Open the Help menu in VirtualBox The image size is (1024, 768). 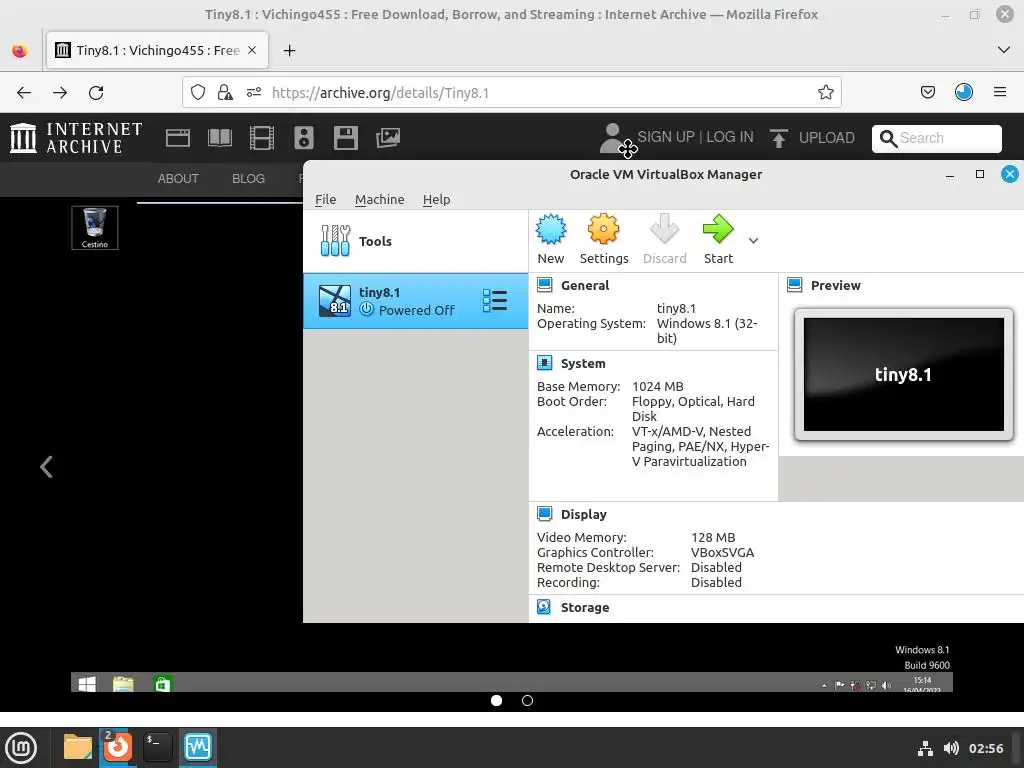[x=436, y=200]
